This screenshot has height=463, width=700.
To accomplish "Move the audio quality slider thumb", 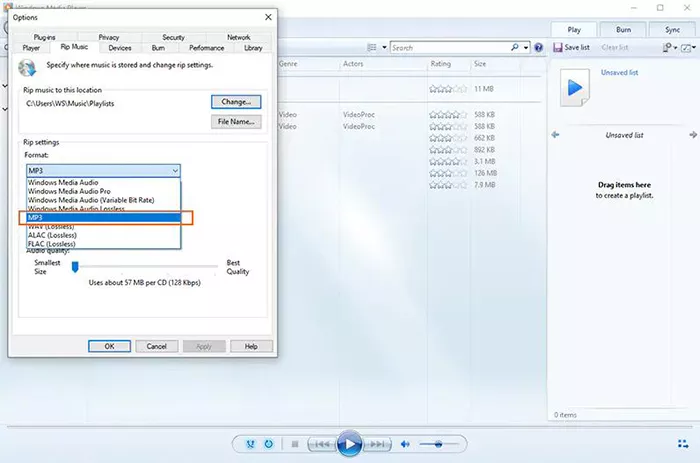I will 75,267.
